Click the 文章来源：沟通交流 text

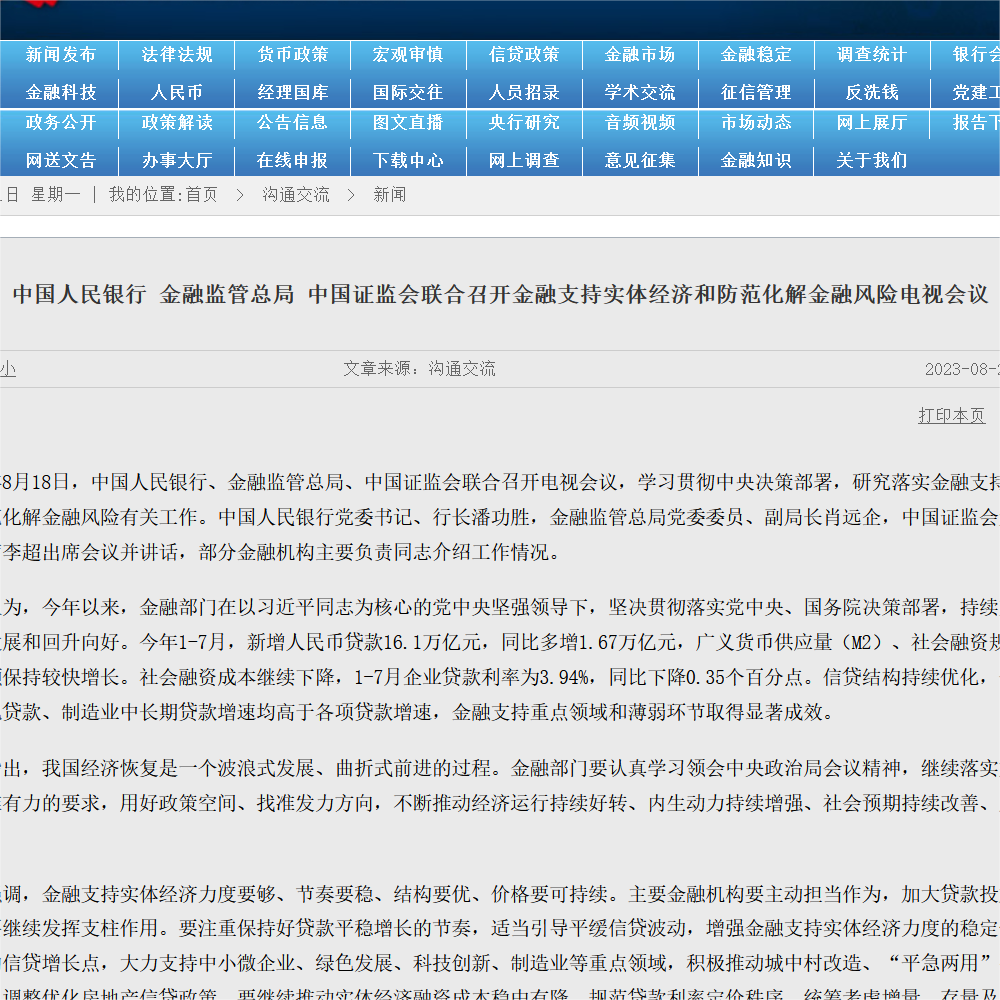(x=419, y=369)
